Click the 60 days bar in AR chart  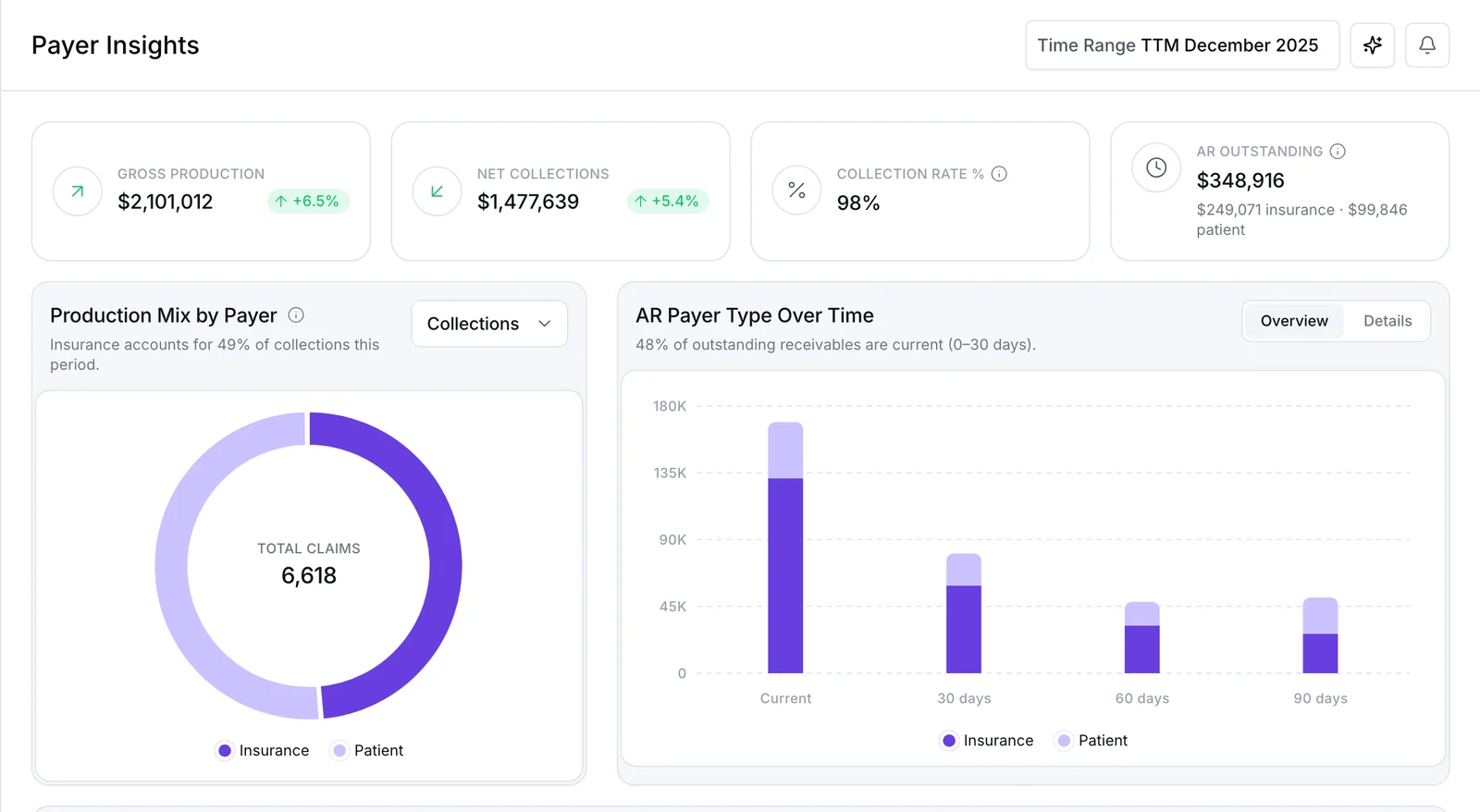[1141, 637]
